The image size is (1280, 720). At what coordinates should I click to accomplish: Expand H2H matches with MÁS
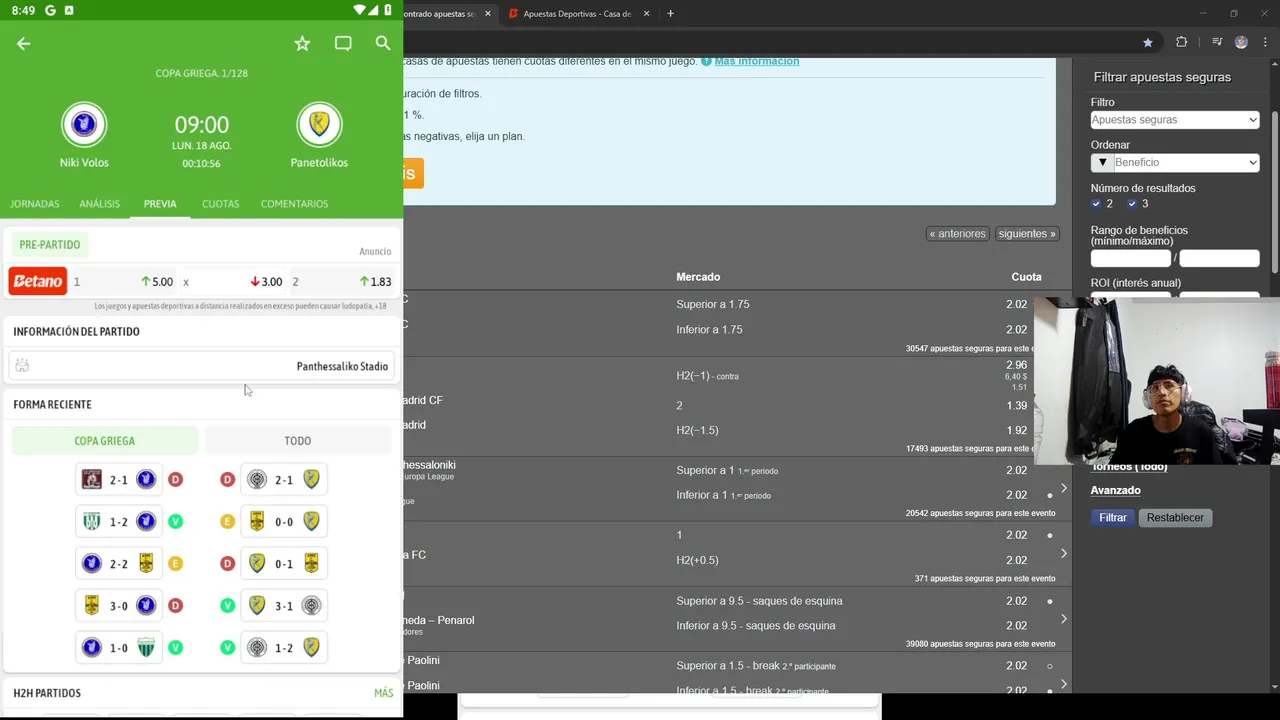[383, 693]
